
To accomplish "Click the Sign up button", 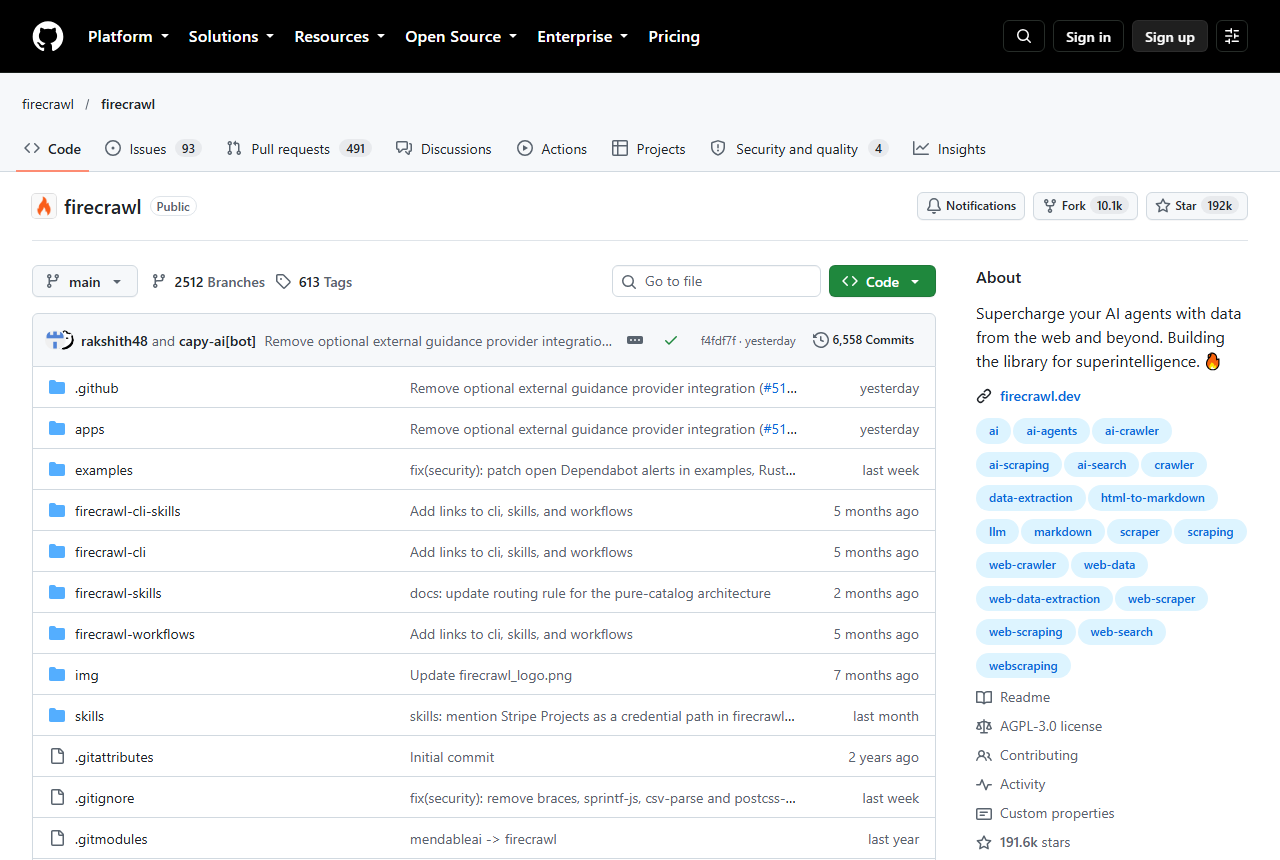I will [x=1170, y=37].
